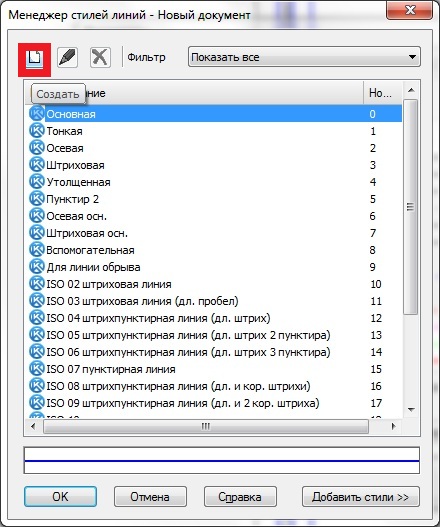Click the Edit style pencil icon
This screenshot has width=440, height=527.
tap(68, 57)
